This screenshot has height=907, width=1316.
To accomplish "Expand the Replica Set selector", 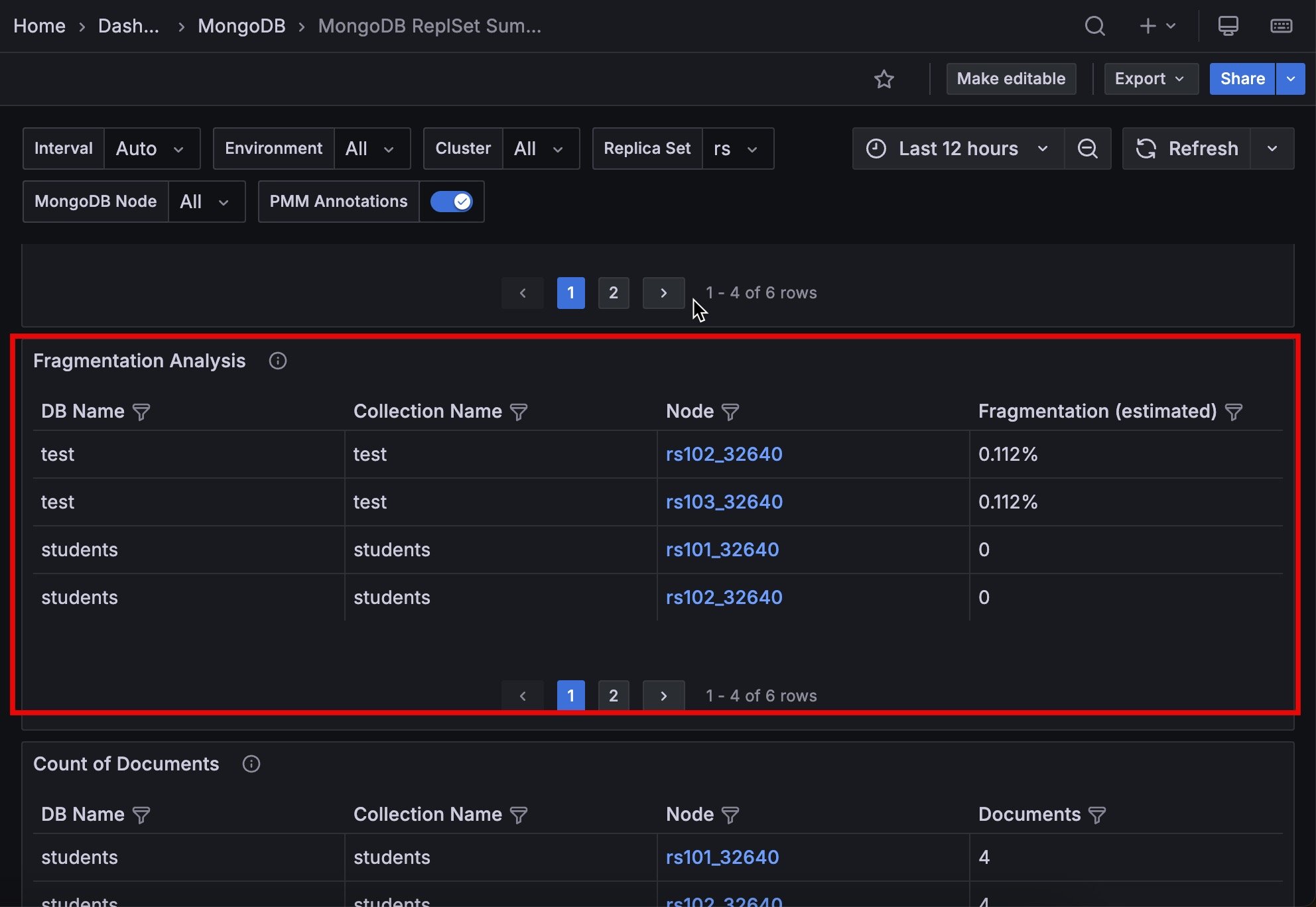I will point(738,148).
